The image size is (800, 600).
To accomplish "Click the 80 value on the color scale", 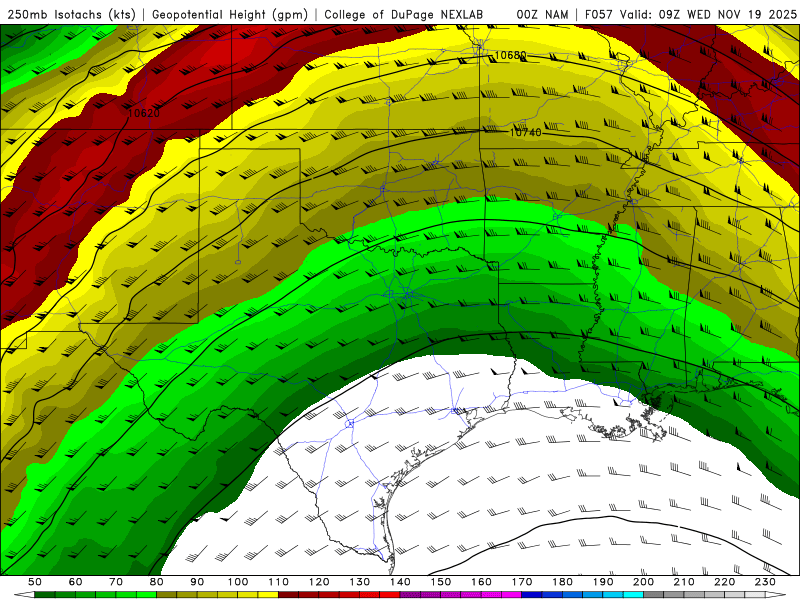I will [156, 582].
